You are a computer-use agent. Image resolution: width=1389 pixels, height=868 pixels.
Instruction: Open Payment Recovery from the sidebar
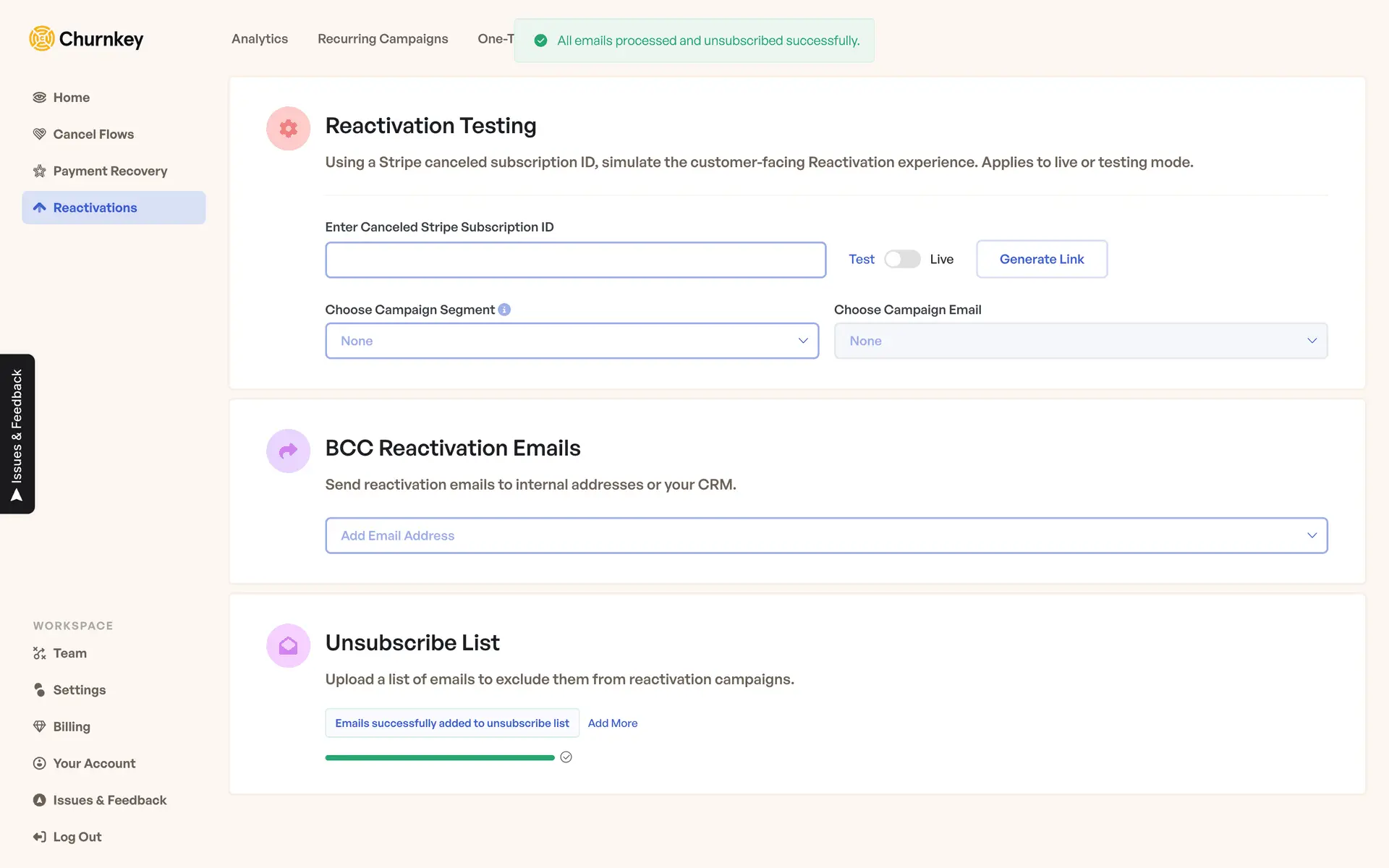click(x=110, y=171)
